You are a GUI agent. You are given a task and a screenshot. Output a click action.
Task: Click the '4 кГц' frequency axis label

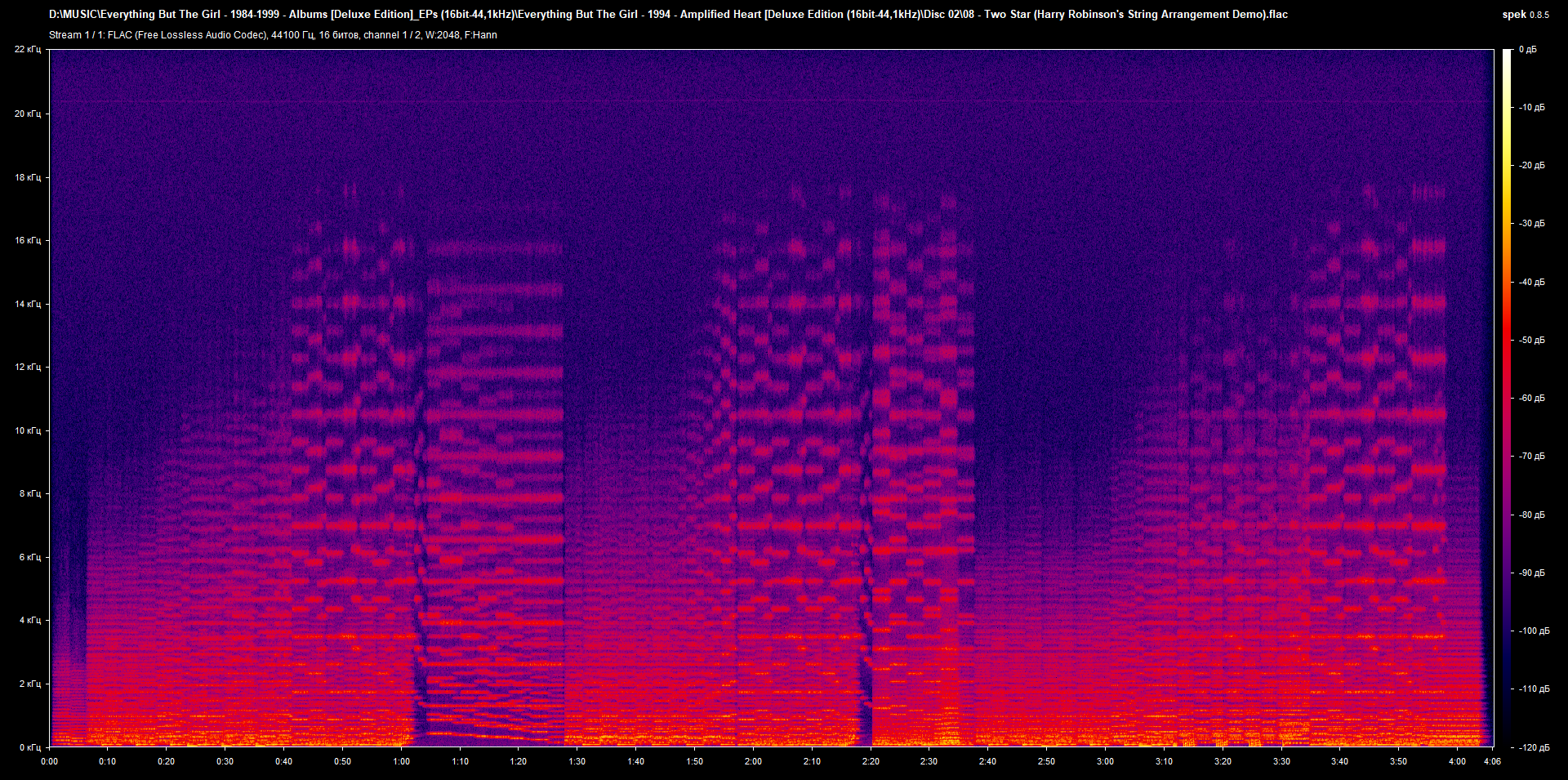coord(30,620)
